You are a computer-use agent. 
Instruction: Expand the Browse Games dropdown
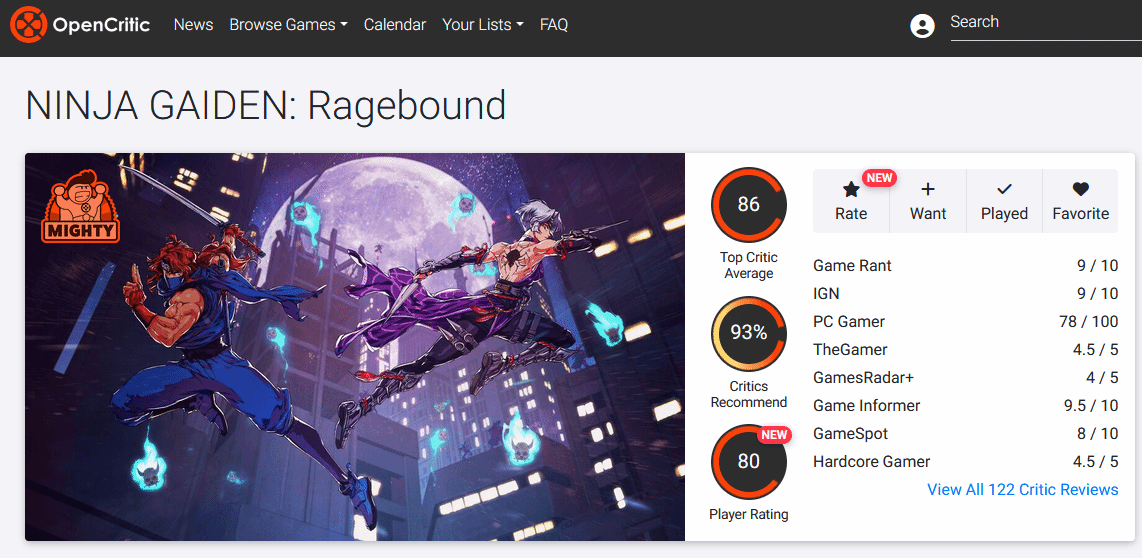288,25
